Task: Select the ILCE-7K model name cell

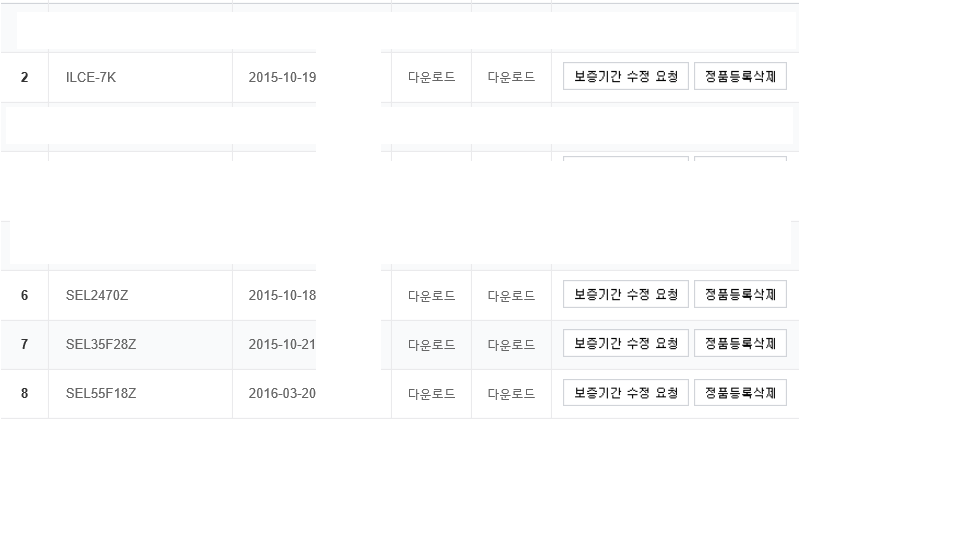Action: pyautogui.click(x=91, y=77)
